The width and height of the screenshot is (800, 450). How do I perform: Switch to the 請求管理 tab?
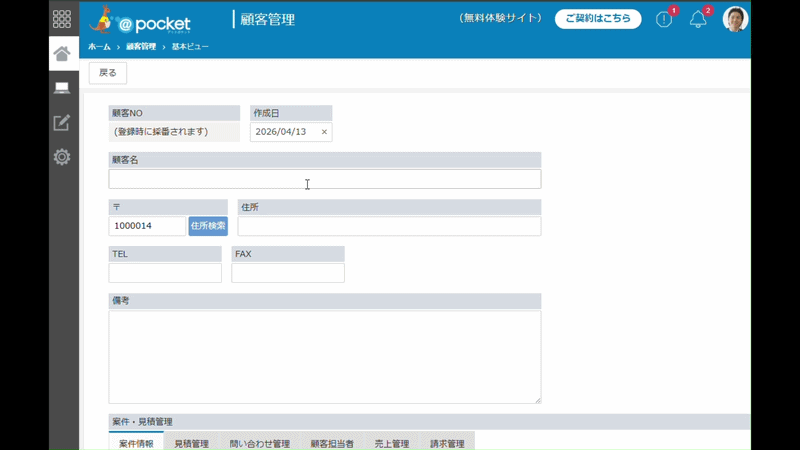(x=447, y=442)
